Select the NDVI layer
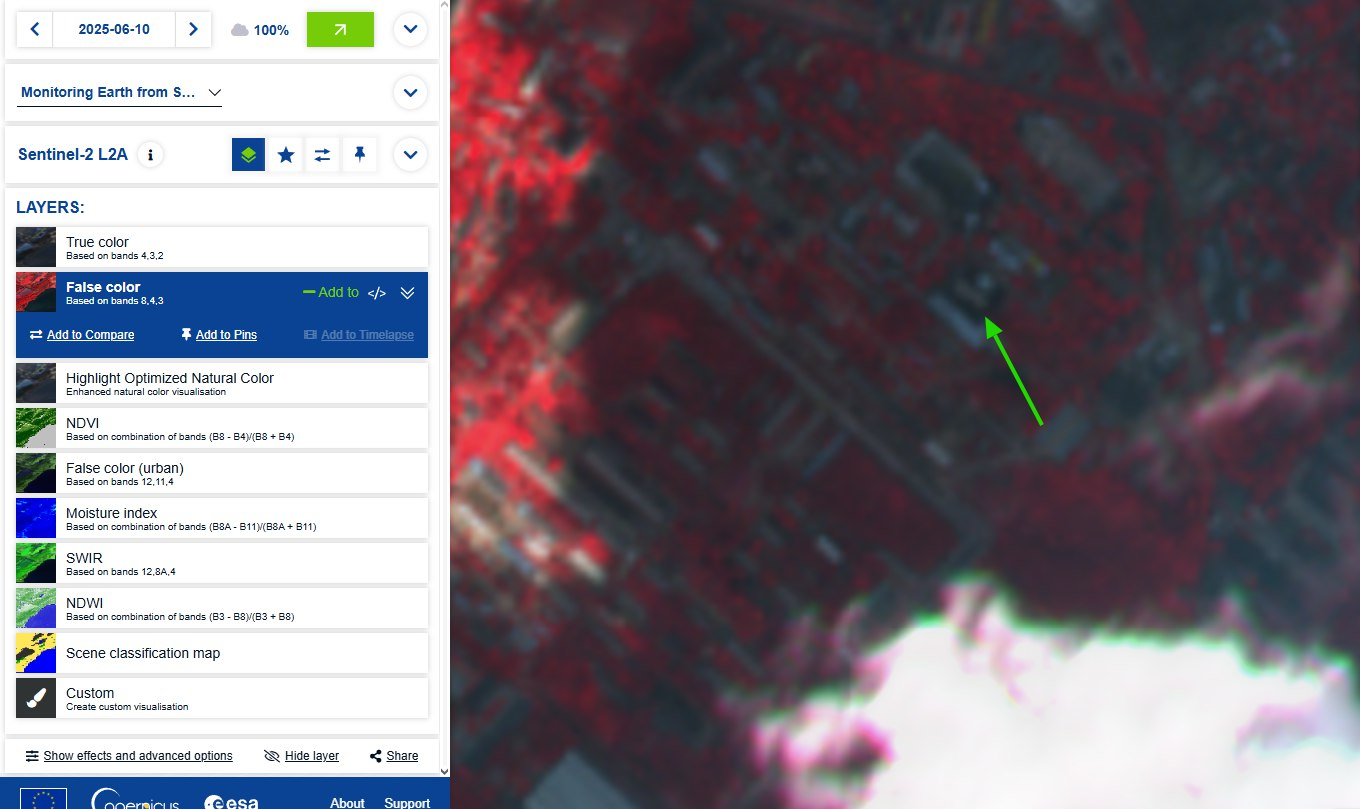 pyautogui.click(x=220, y=428)
